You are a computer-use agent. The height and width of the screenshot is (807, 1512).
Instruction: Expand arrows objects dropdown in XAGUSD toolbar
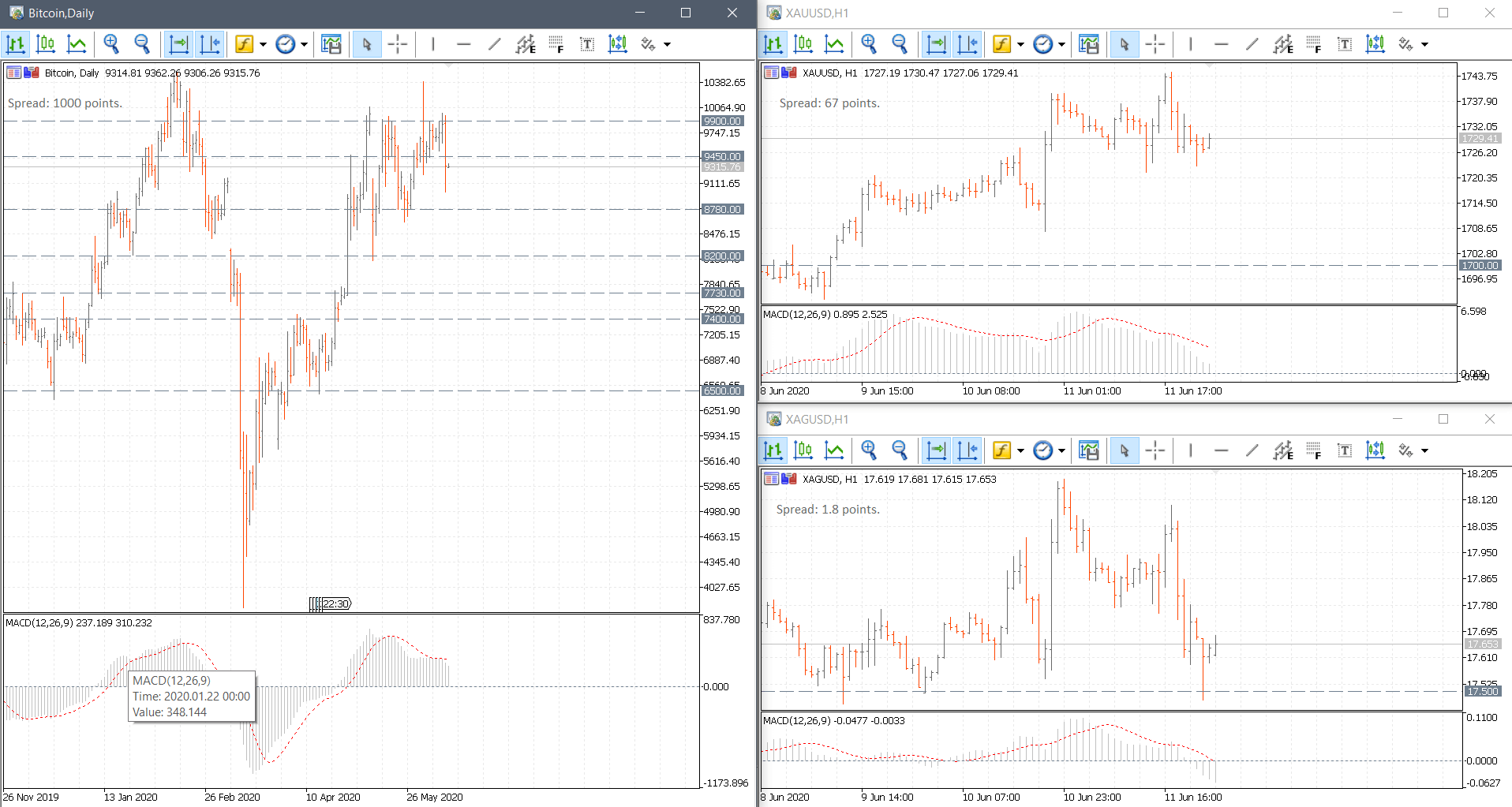[1424, 450]
